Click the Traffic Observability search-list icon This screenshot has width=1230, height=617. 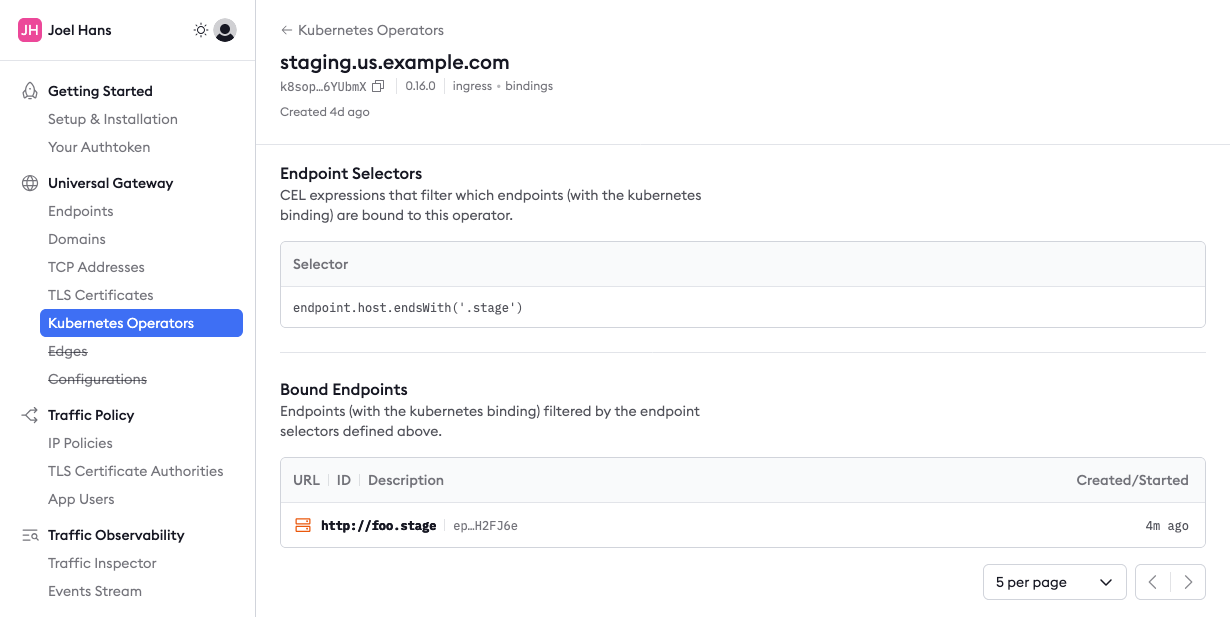[30, 535]
